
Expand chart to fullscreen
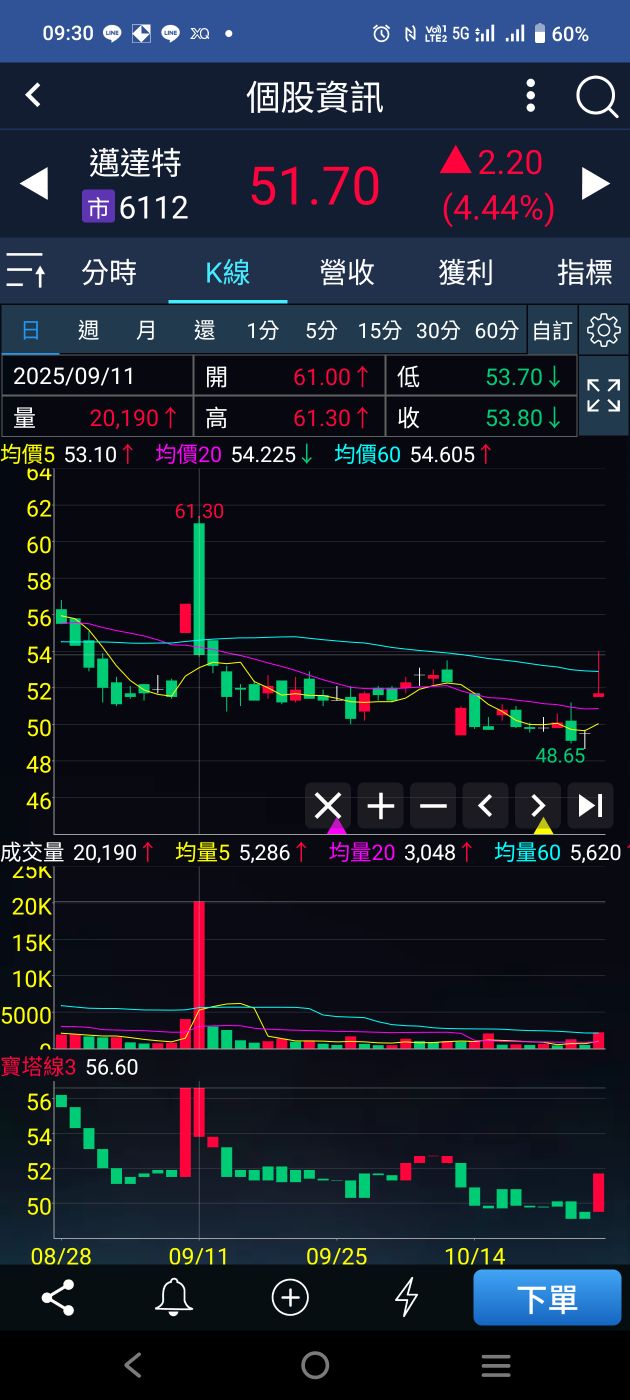(x=603, y=395)
